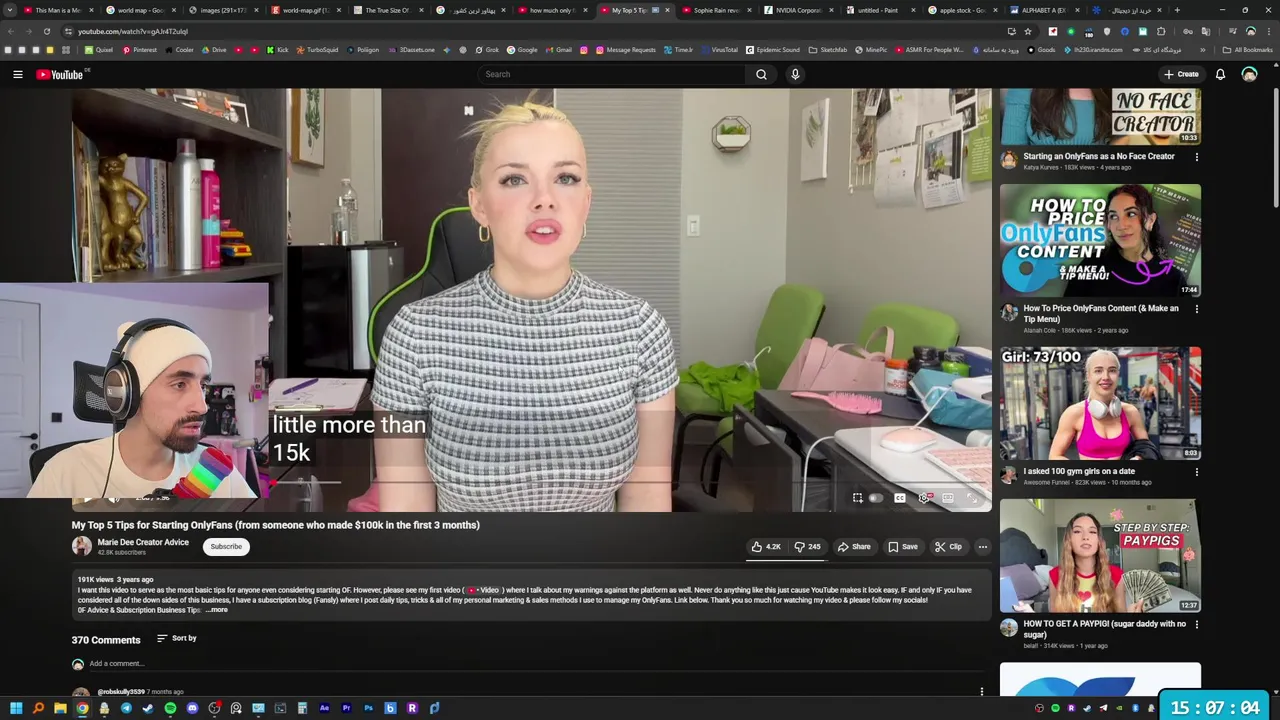
Task: Launch Premiere Pro from the taskbar
Action: point(346,708)
